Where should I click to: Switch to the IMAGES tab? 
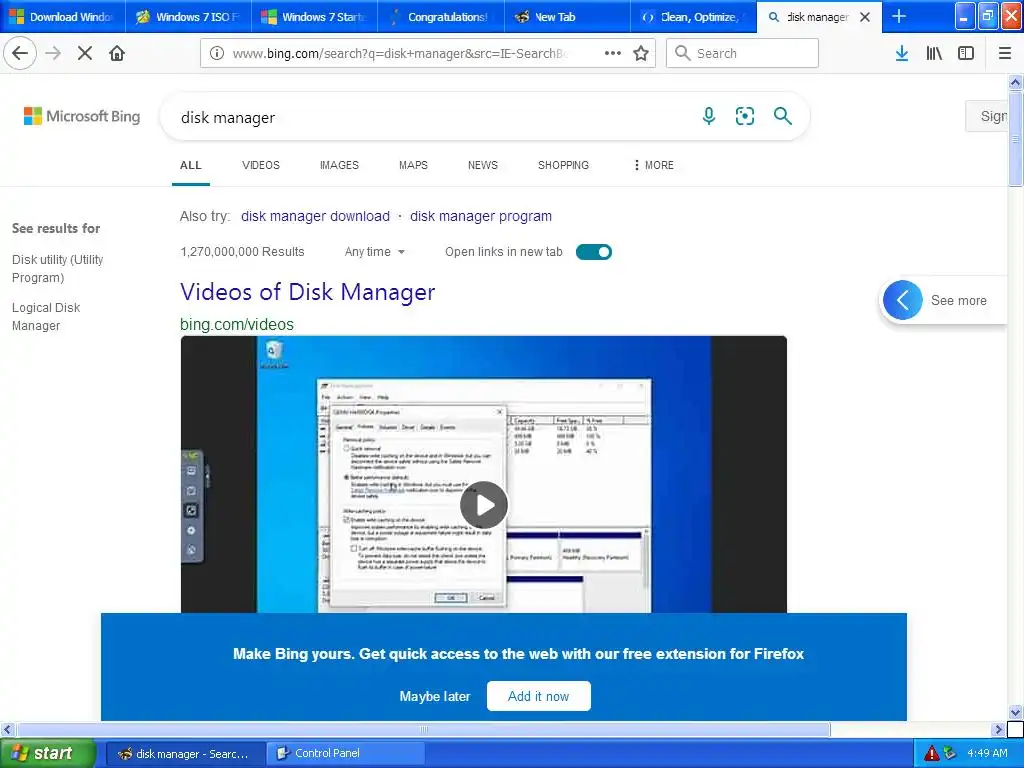coord(339,165)
